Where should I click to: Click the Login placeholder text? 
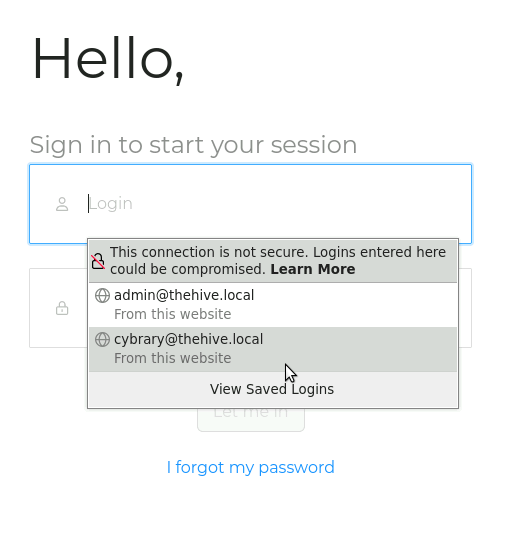(111, 204)
